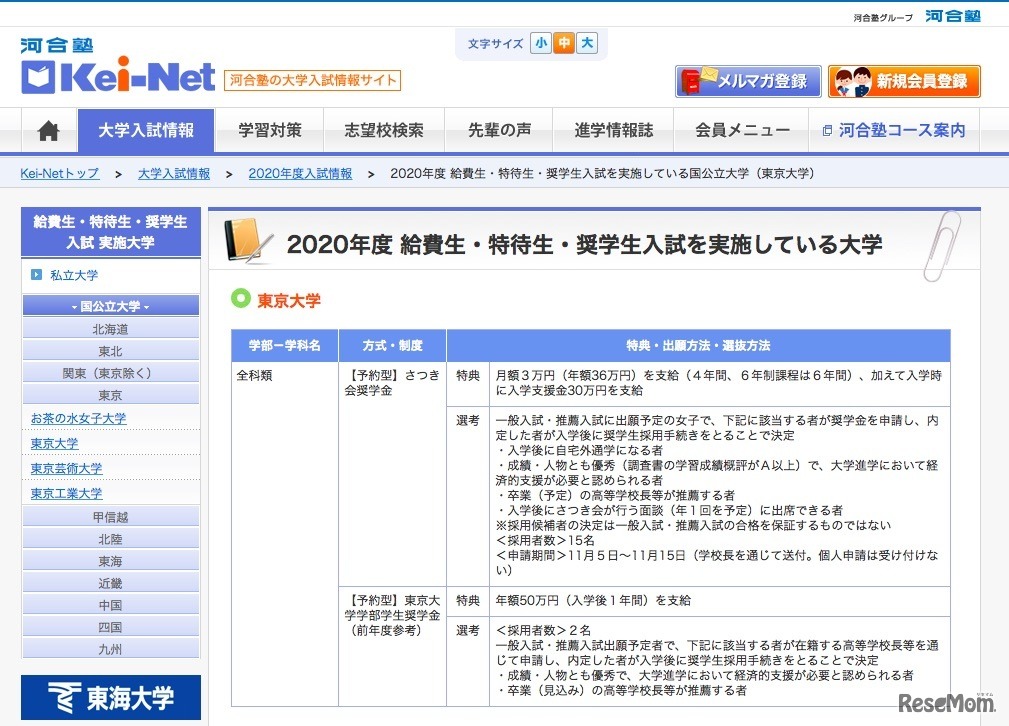Image resolution: width=1009 pixels, height=726 pixels.
Task: Click the 方式・制度 column header
Action: click(393, 346)
